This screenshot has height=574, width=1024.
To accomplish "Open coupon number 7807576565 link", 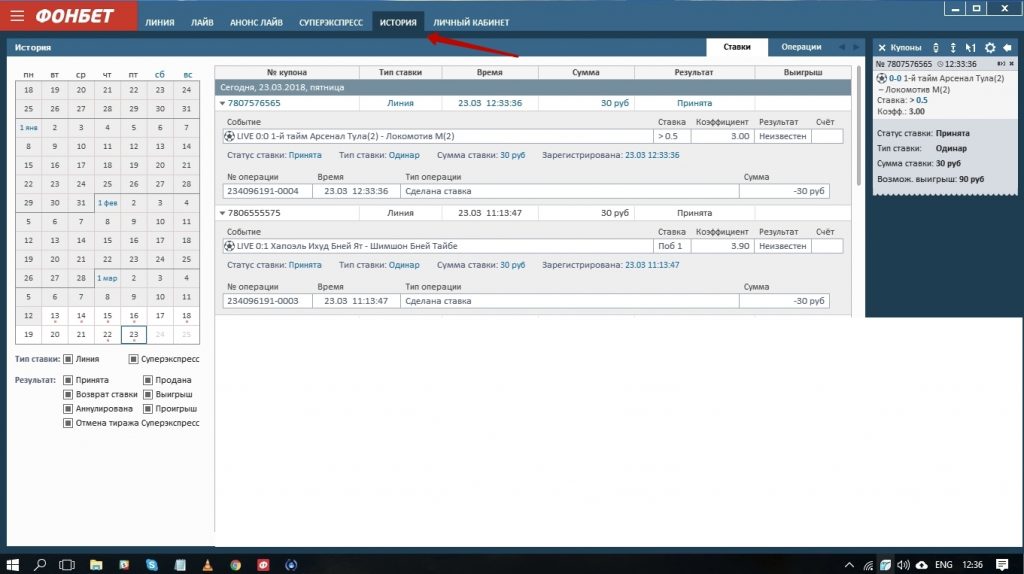I will coord(254,103).
